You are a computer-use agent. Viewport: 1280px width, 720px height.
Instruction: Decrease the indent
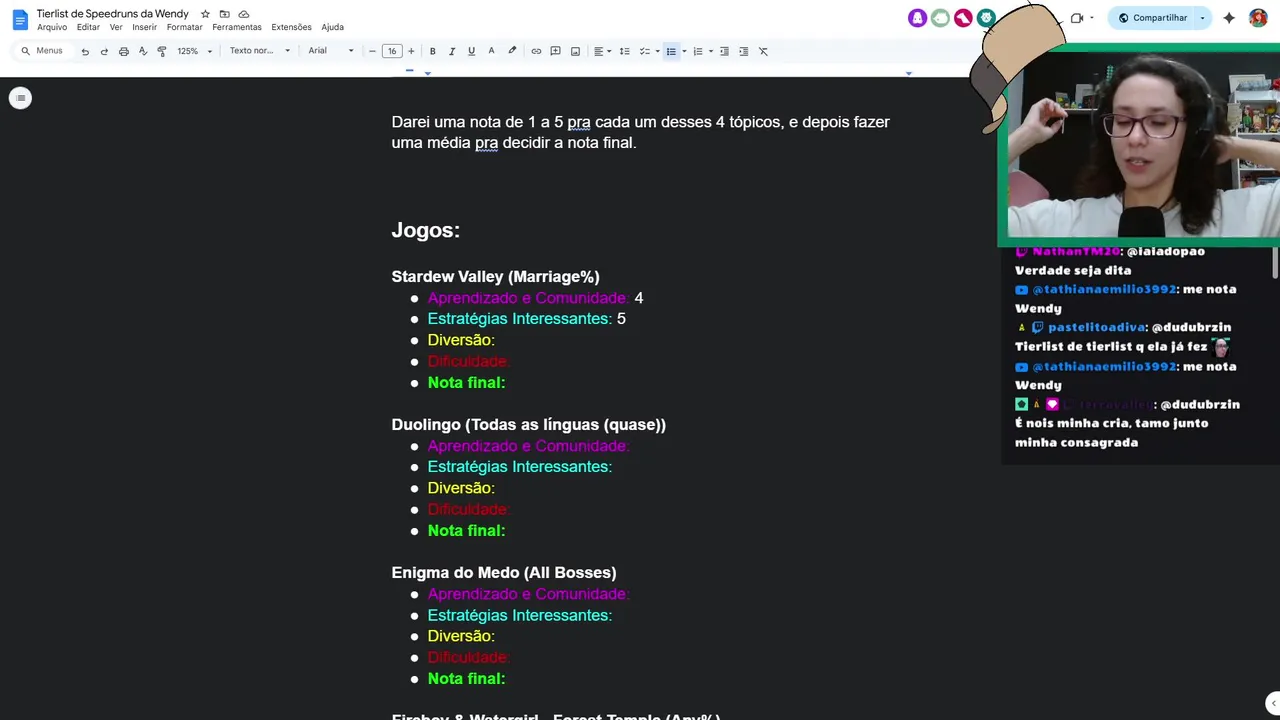pos(724,51)
